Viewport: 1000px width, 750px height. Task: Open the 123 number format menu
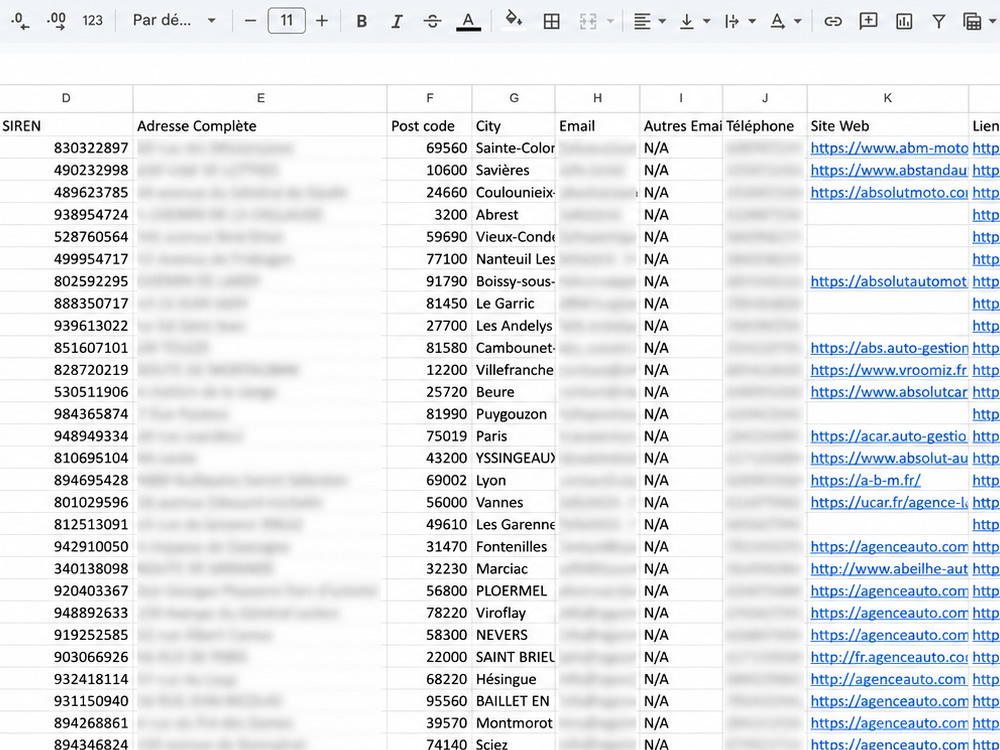click(92, 21)
